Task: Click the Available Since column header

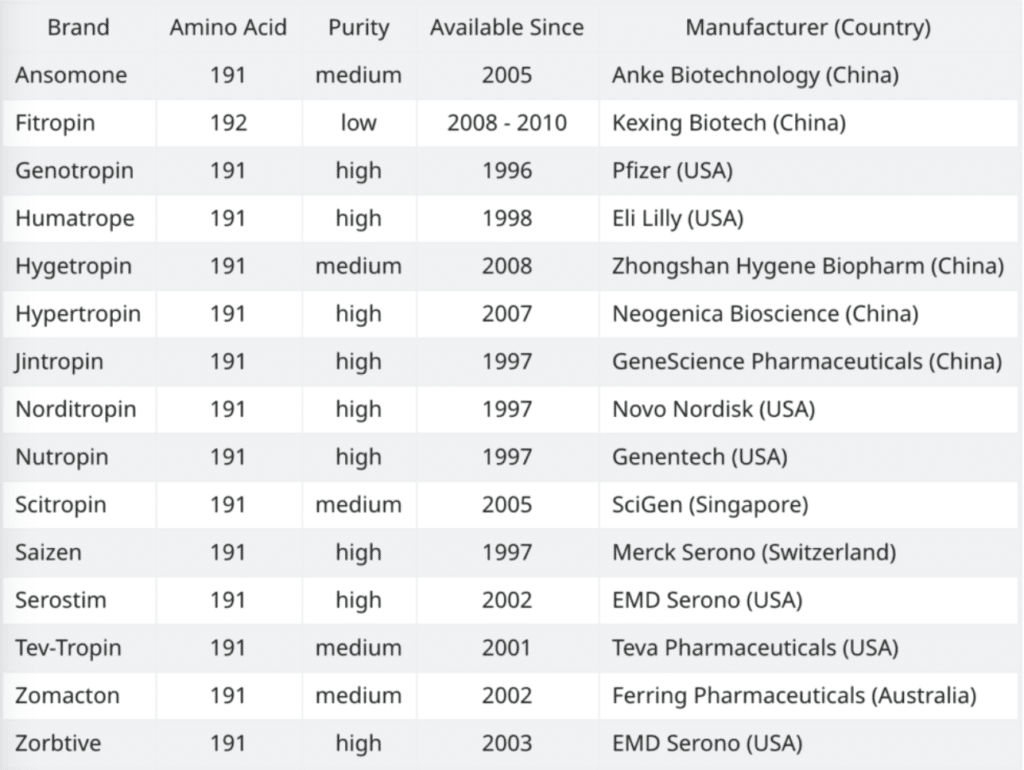Action: pos(507,27)
